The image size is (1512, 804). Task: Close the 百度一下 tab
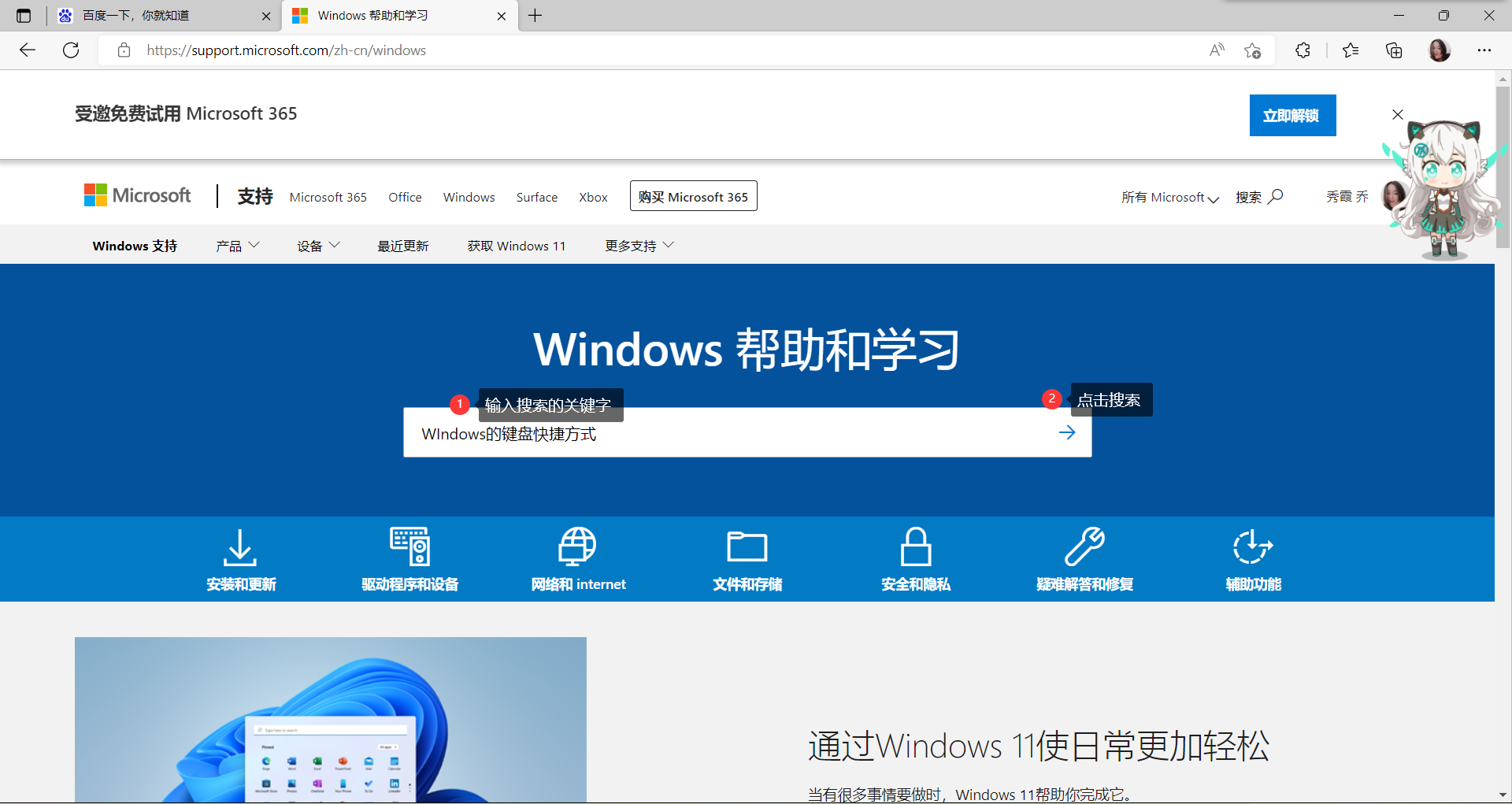(266, 16)
